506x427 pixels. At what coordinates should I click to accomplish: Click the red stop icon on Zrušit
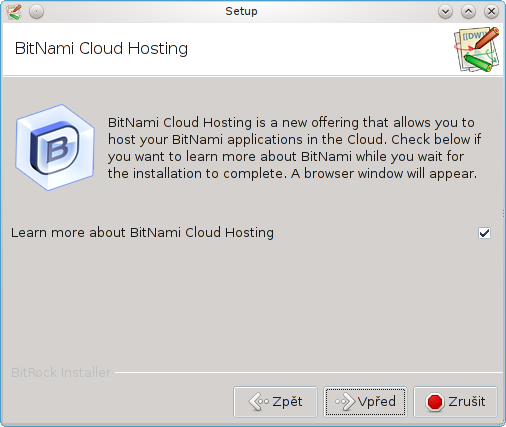pyautogui.click(x=435, y=402)
